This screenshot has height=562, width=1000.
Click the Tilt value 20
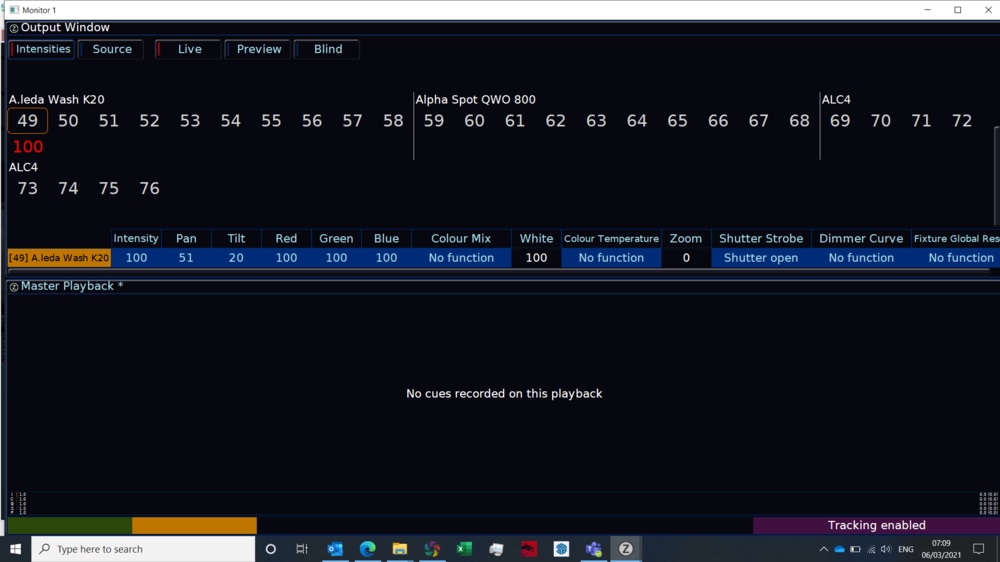click(x=236, y=258)
